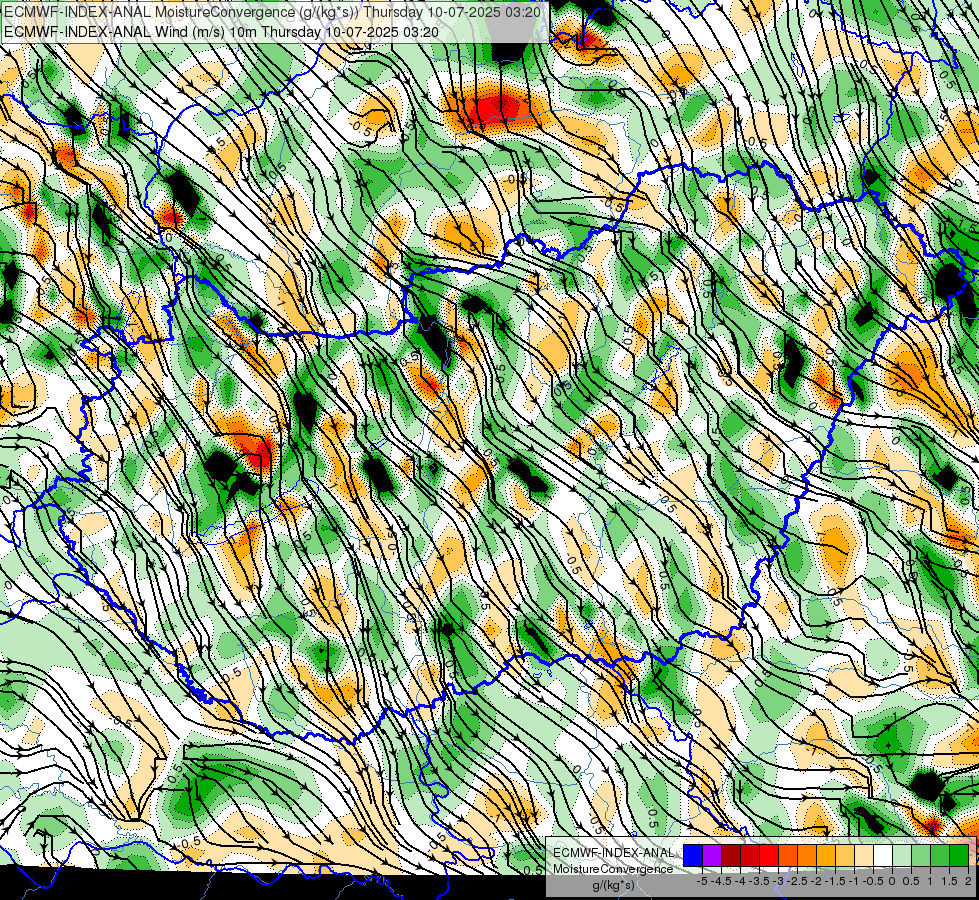Select the dark maroon swatch between -4.5 and -4
The height and width of the screenshot is (900, 979).
731,855
